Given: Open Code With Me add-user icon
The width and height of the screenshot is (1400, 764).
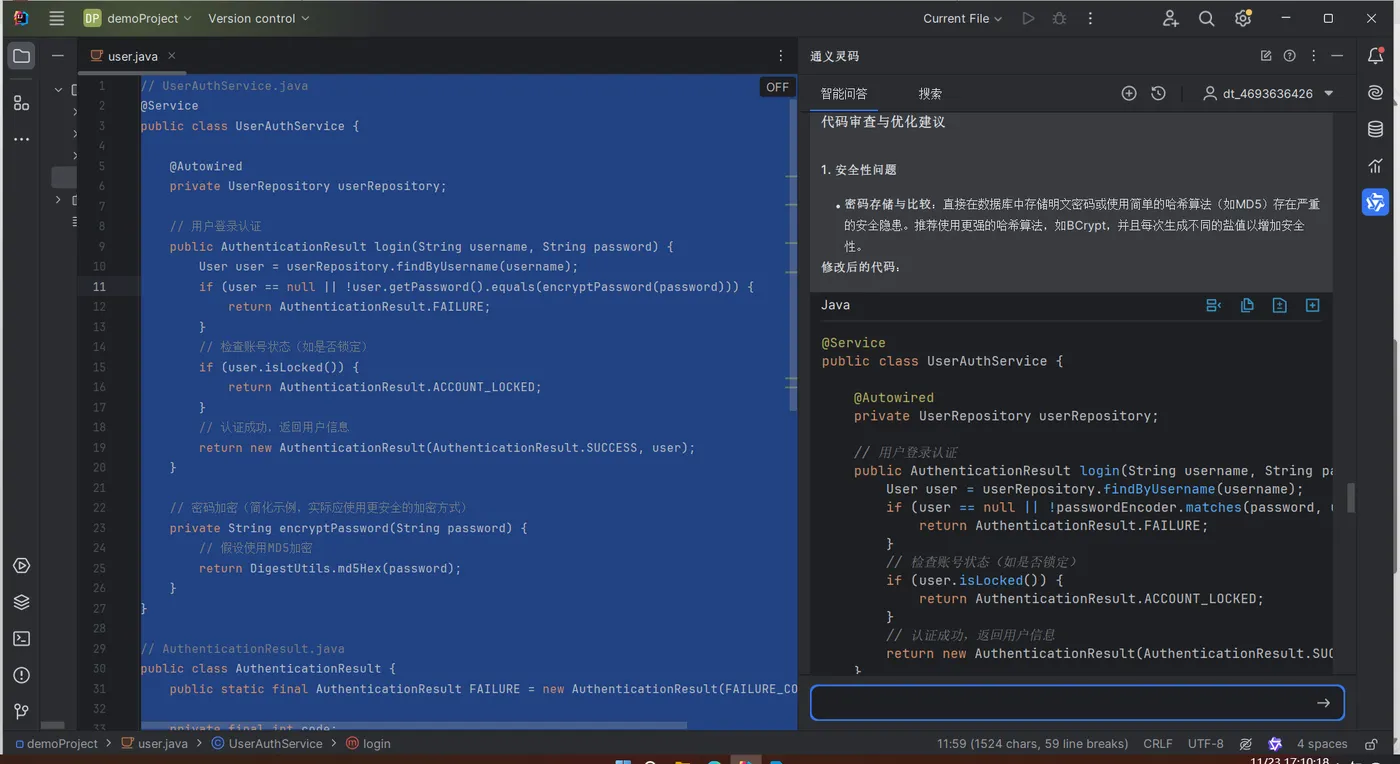Looking at the screenshot, I should pyautogui.click(x=1171, y=18).
